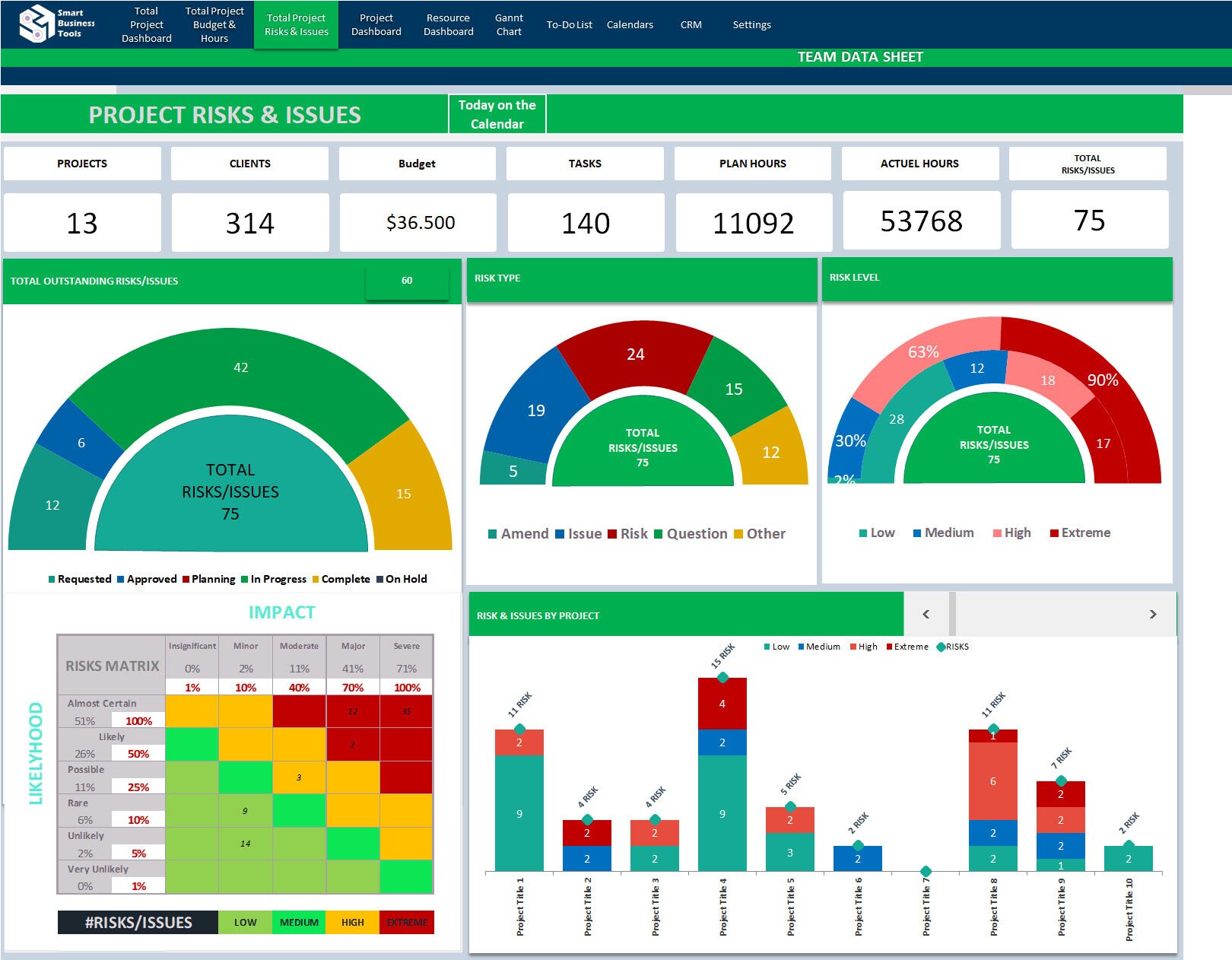
Task: Click the outstanding risks value 60
Action: pyautogui.click(x=407, y=281)
